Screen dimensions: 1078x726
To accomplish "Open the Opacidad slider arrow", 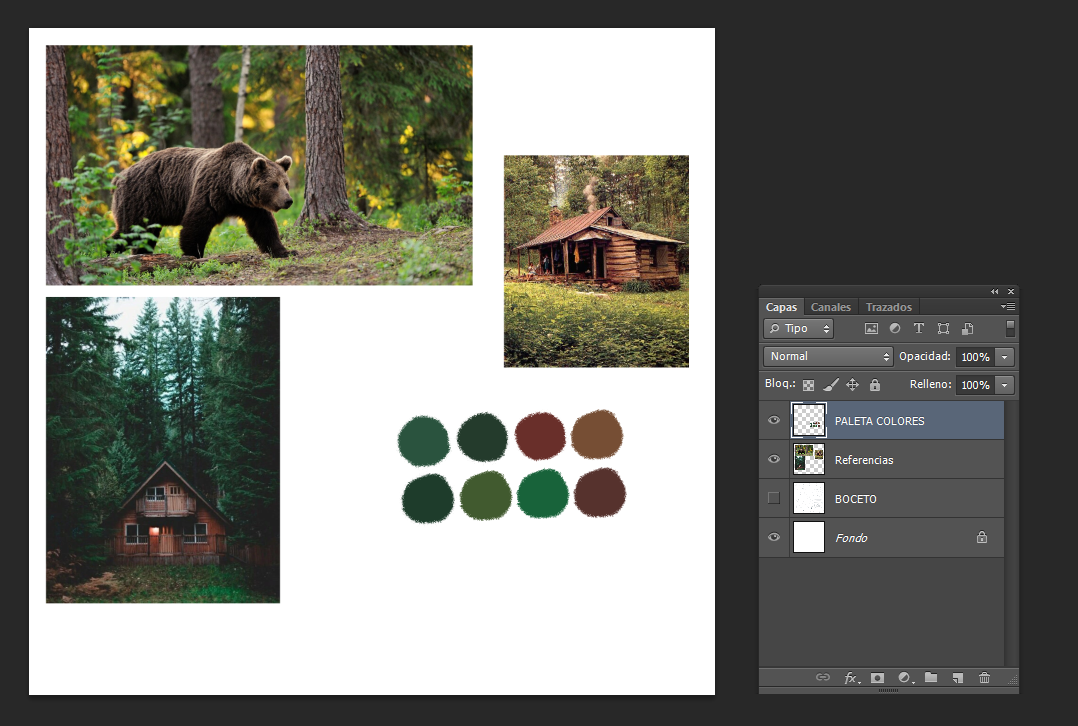I will click(1004, 357).
